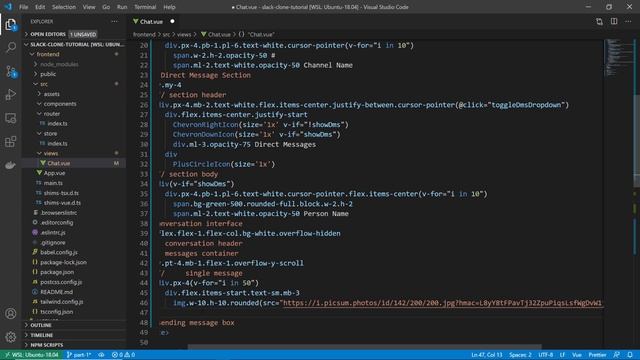Click the picsum.photos image URL link
Viewport: 640px width, 360px height.
pyautogui.click(x=442, y=303)
